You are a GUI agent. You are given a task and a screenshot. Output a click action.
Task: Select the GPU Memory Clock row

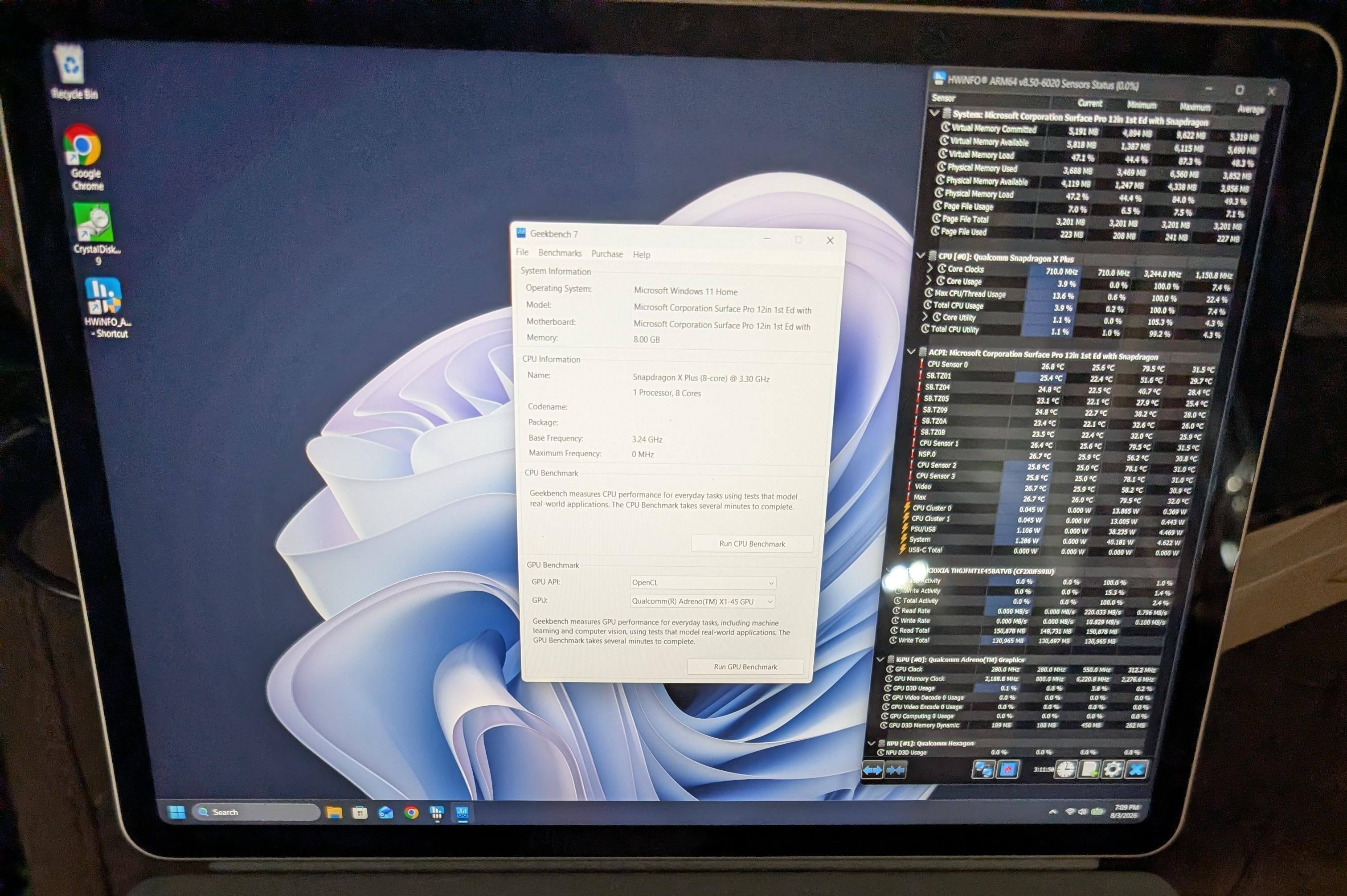[x=1019, y=679]
